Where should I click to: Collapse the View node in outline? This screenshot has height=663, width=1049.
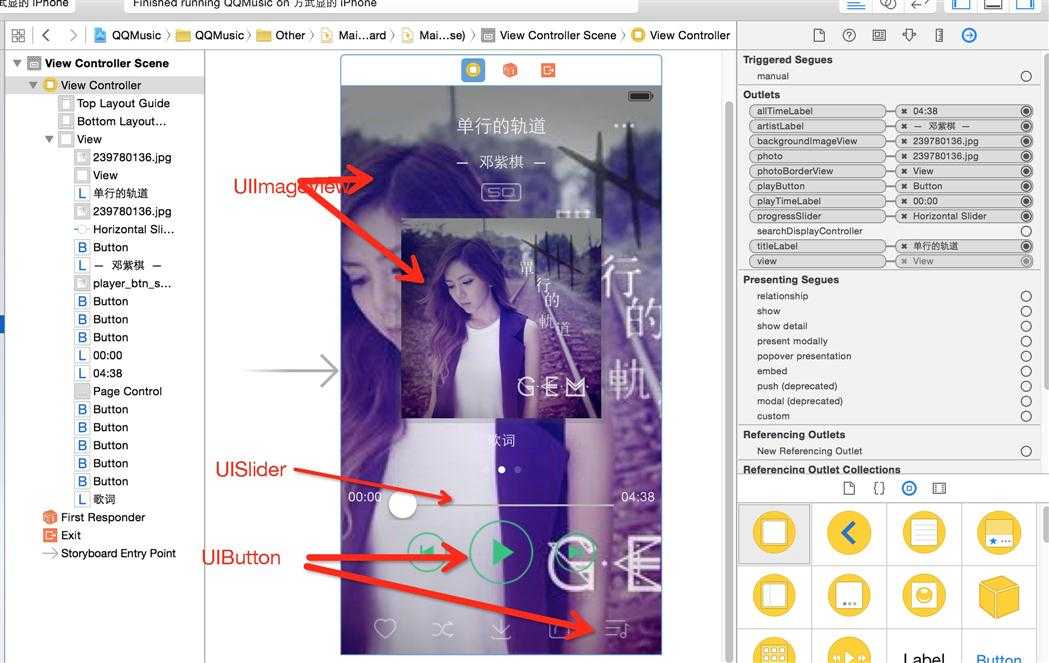(49, 139)
